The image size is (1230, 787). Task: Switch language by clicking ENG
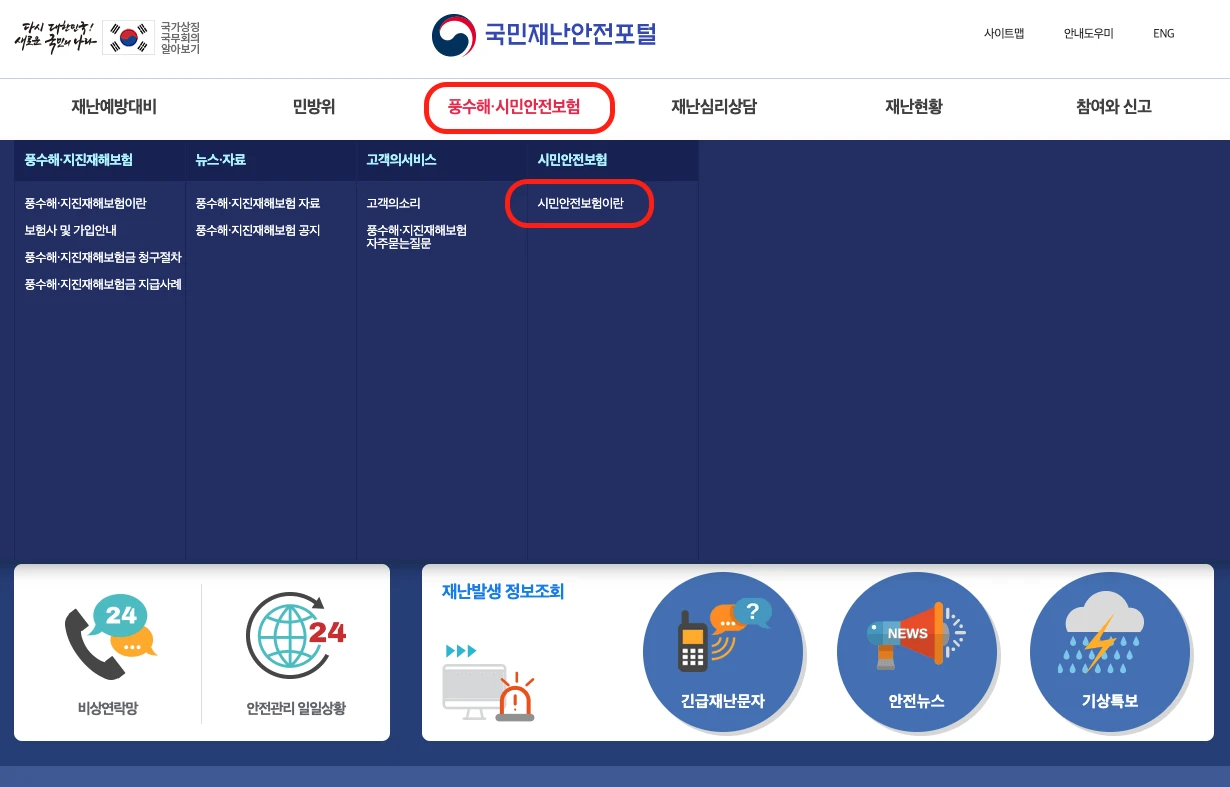click(x=1163, y=33)
